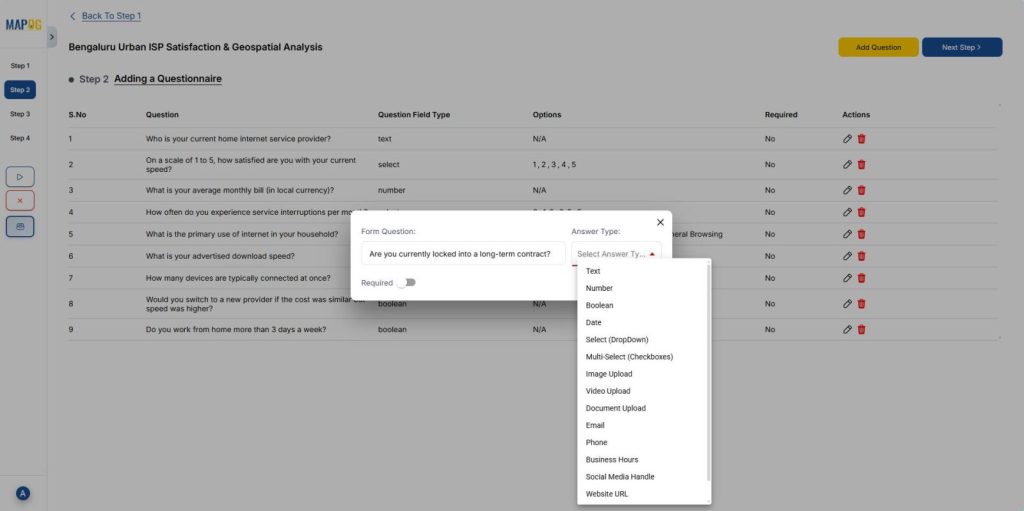The height and width of the screenshot is (511, 1024).
Task: Edit question 3 about monthly bill
Action: tap(847, 190)
